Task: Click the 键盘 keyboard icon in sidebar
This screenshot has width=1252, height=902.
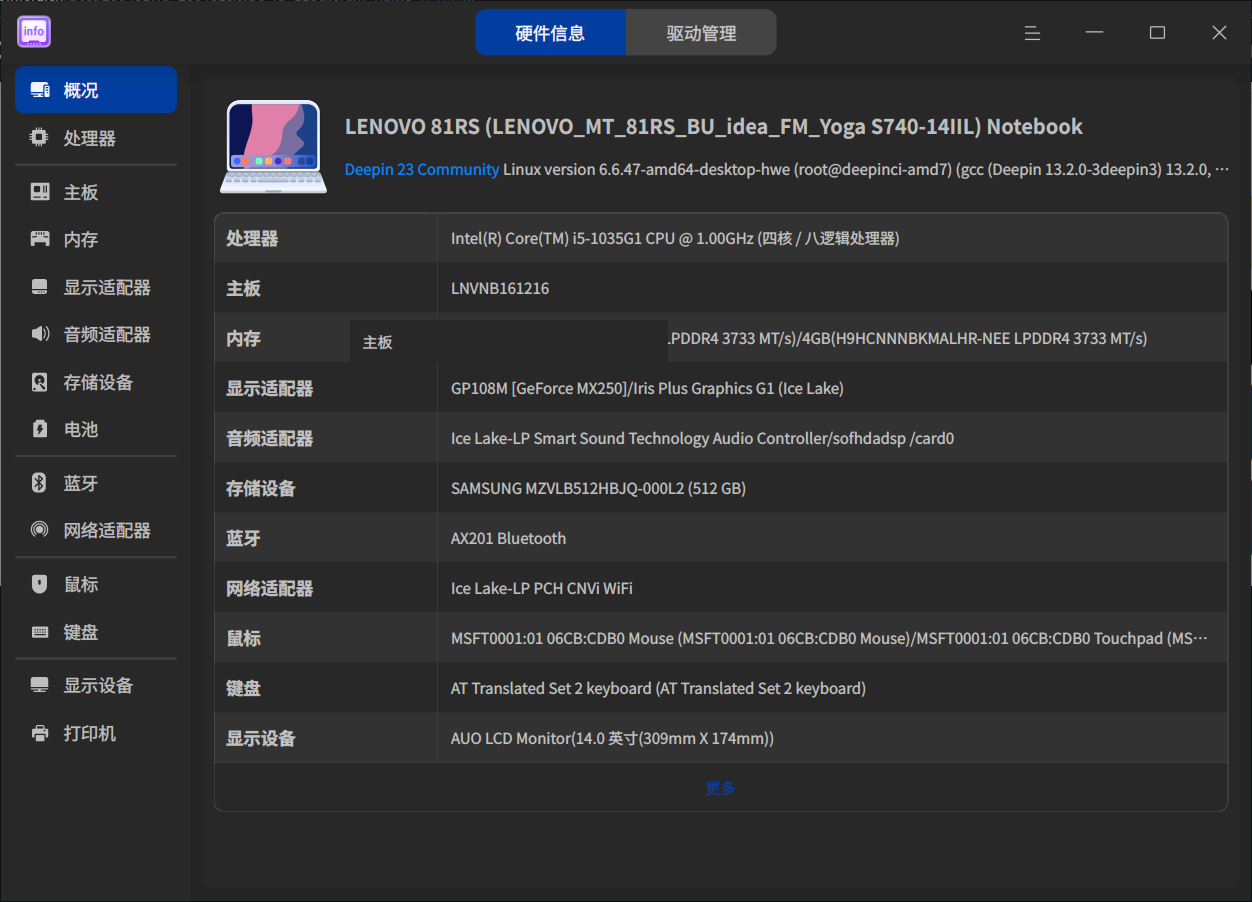Action: click(40, 632)
